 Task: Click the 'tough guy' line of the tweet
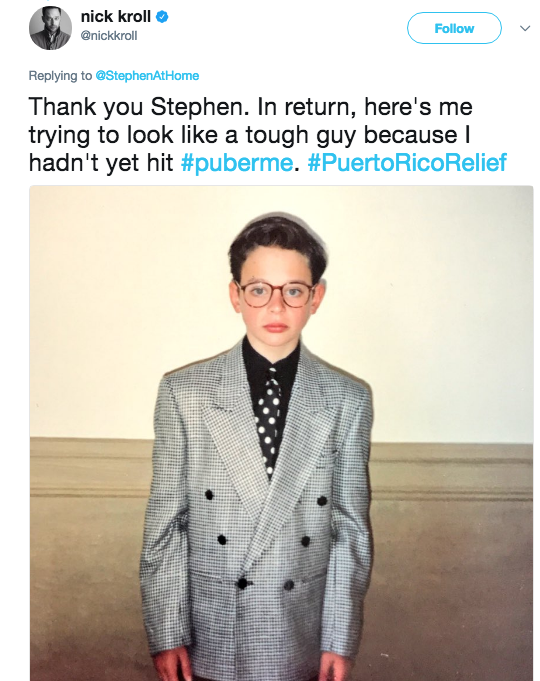click(x=249, y=135)
